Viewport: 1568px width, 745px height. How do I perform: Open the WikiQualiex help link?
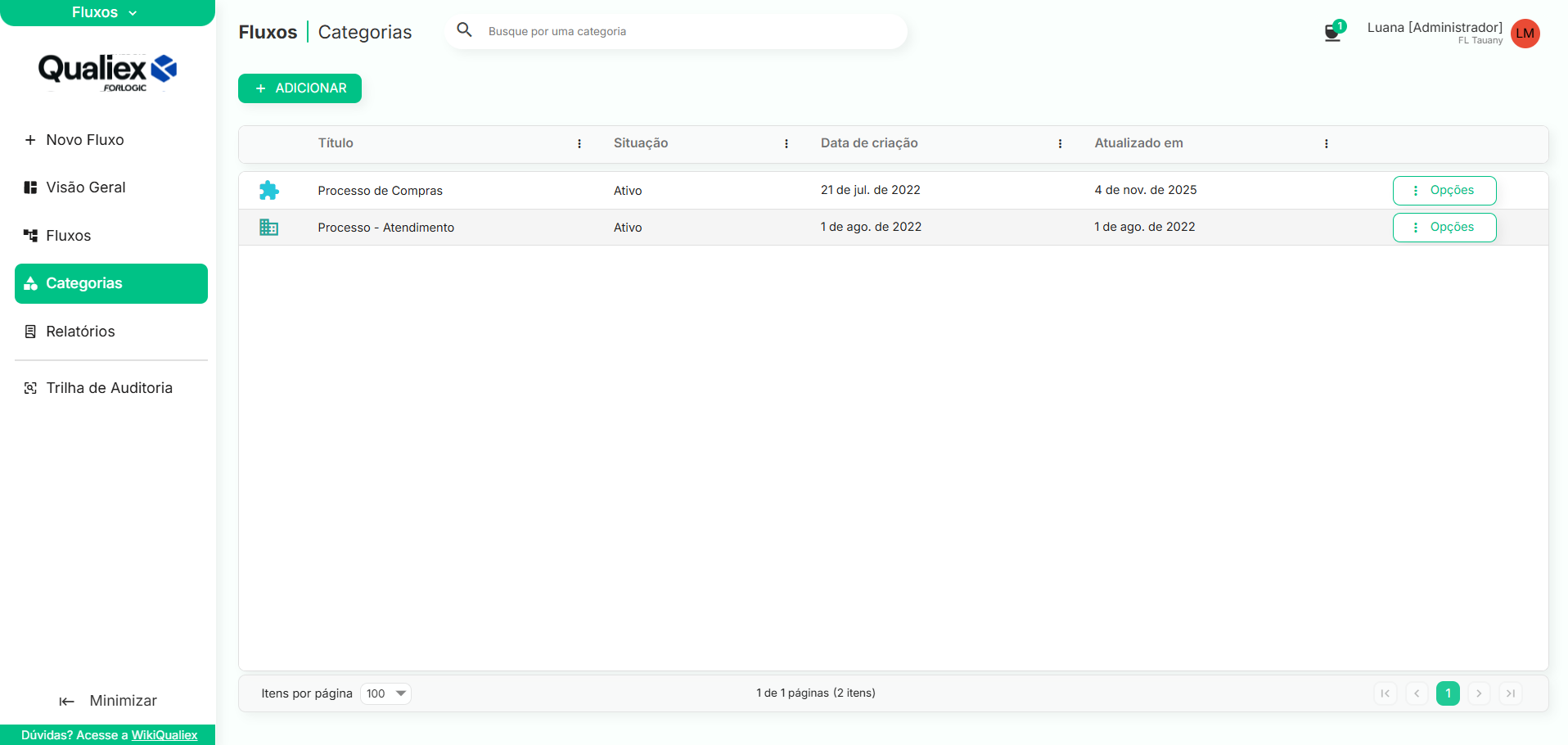164,735
